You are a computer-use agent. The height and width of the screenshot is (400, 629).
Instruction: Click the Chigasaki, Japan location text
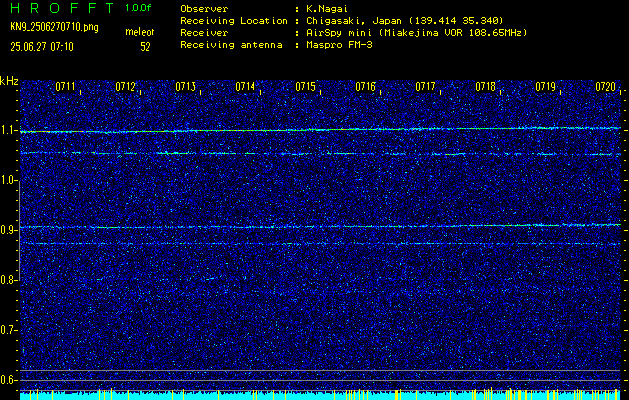[x=404, y=21]
